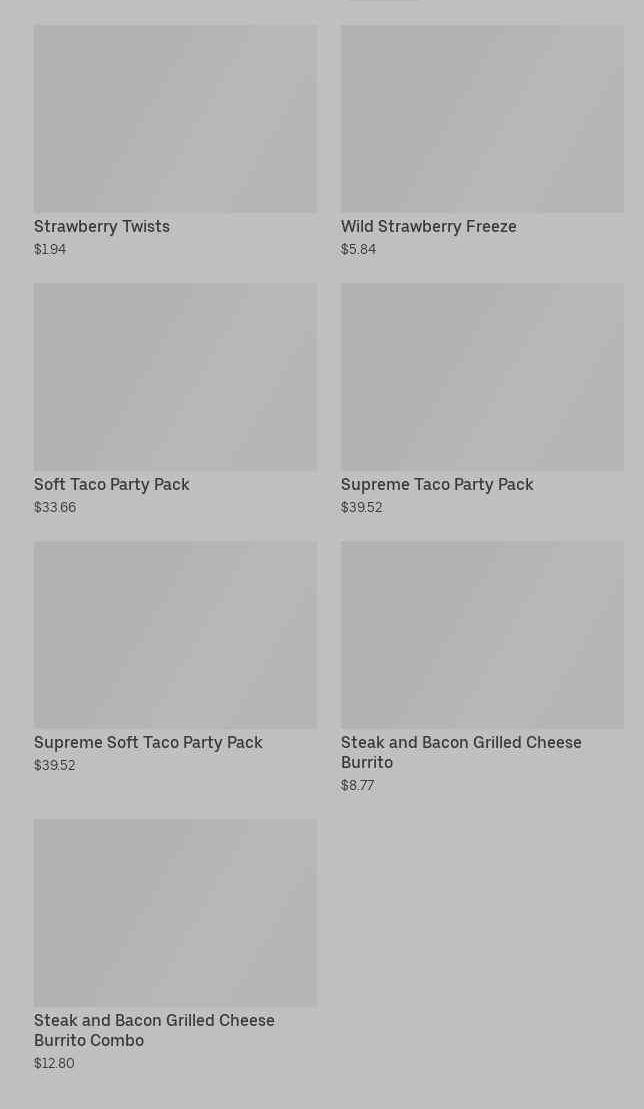Click the $5.84 price text
The image size is (644, 1109).
pyautogui.click(x=358, y=250)
